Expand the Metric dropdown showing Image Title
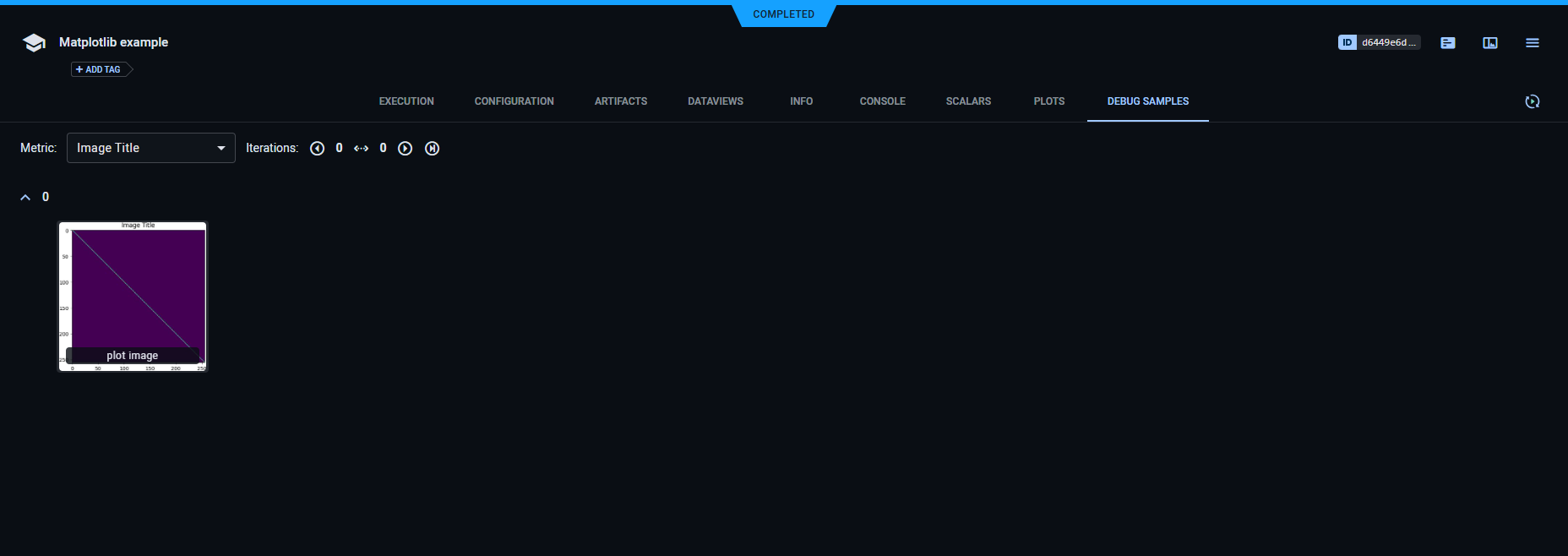The height and width of the screenshot is (556, 1568). coord(150,148)
